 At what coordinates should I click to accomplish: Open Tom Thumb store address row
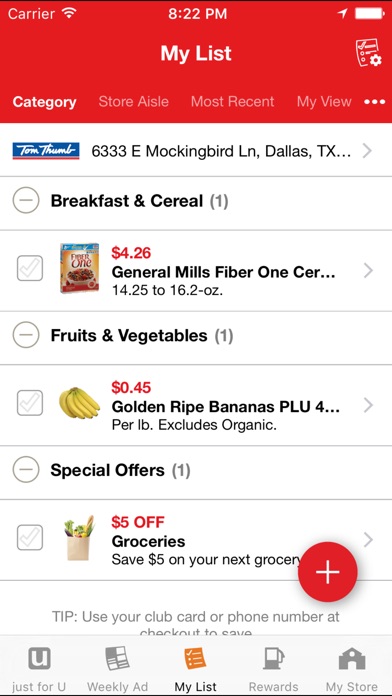[x=196, y=151]
